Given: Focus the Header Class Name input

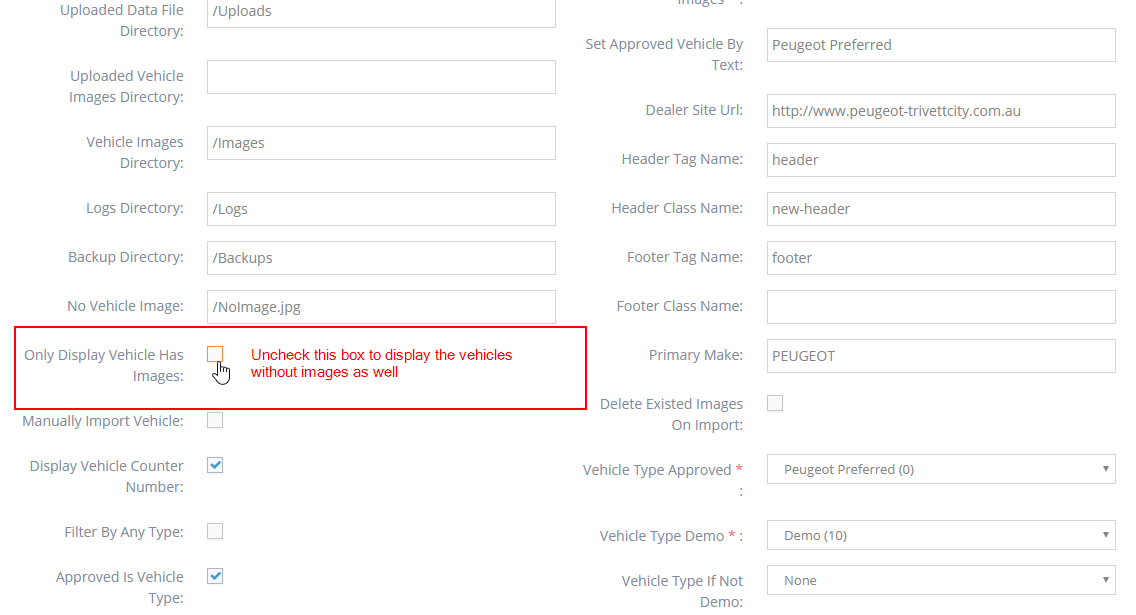Looking at the screenshot, I should (940, 209).
